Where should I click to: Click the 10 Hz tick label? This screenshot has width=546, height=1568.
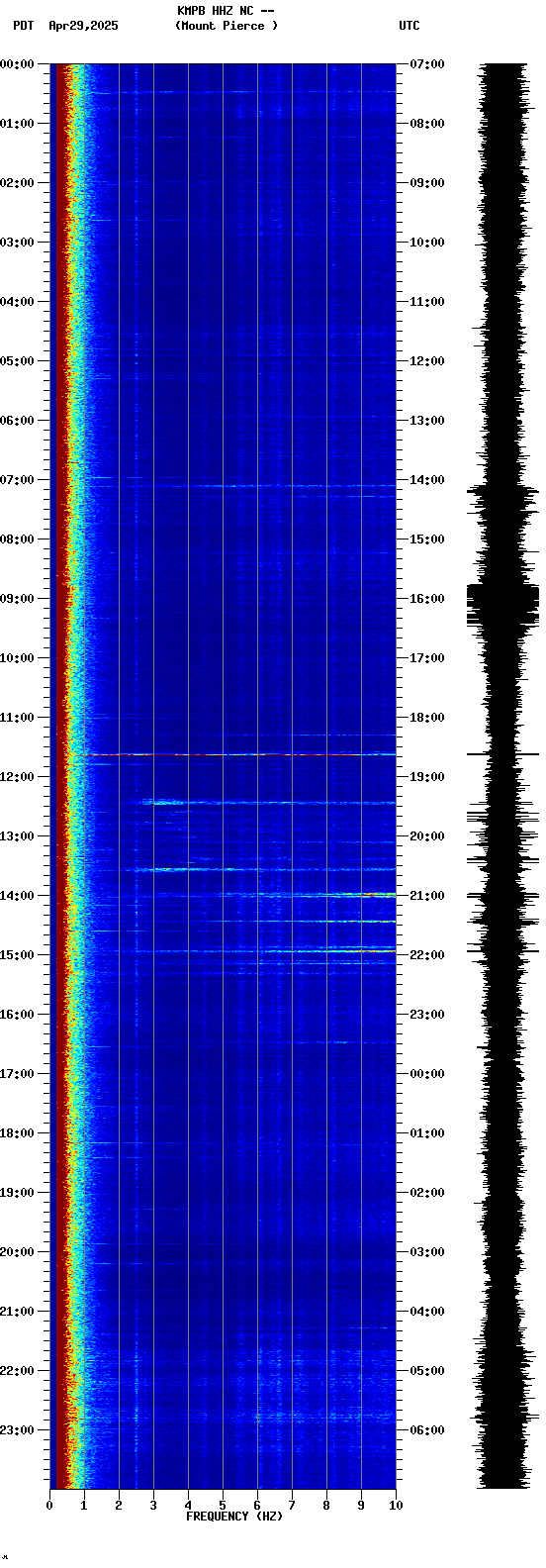(396, 1506)
